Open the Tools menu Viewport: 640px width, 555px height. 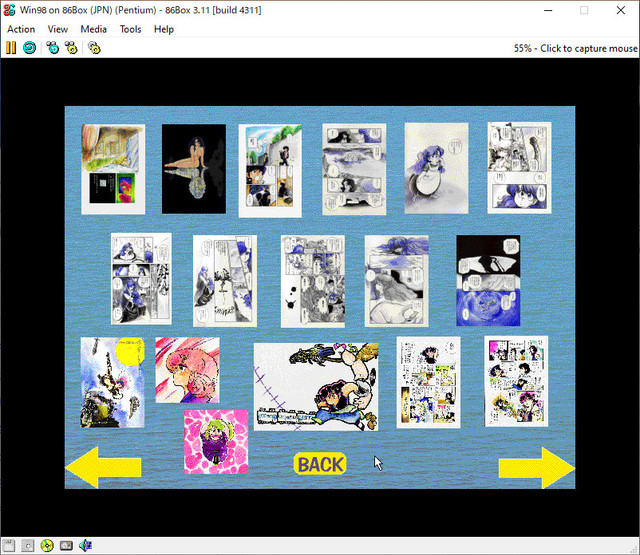point(130,29)
